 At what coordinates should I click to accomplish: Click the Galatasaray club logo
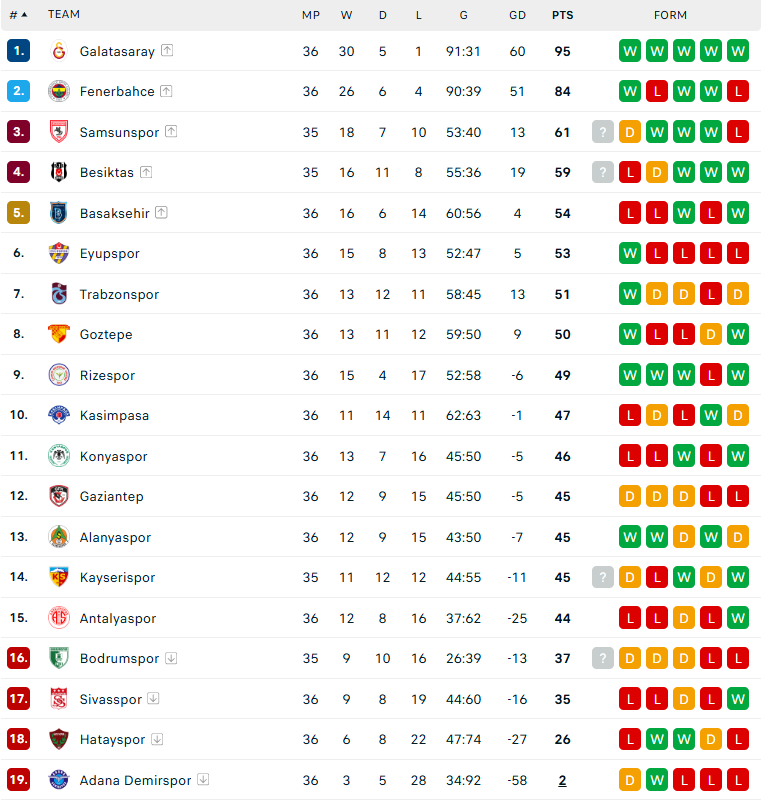pyautogui.click(x=59, y=51)
